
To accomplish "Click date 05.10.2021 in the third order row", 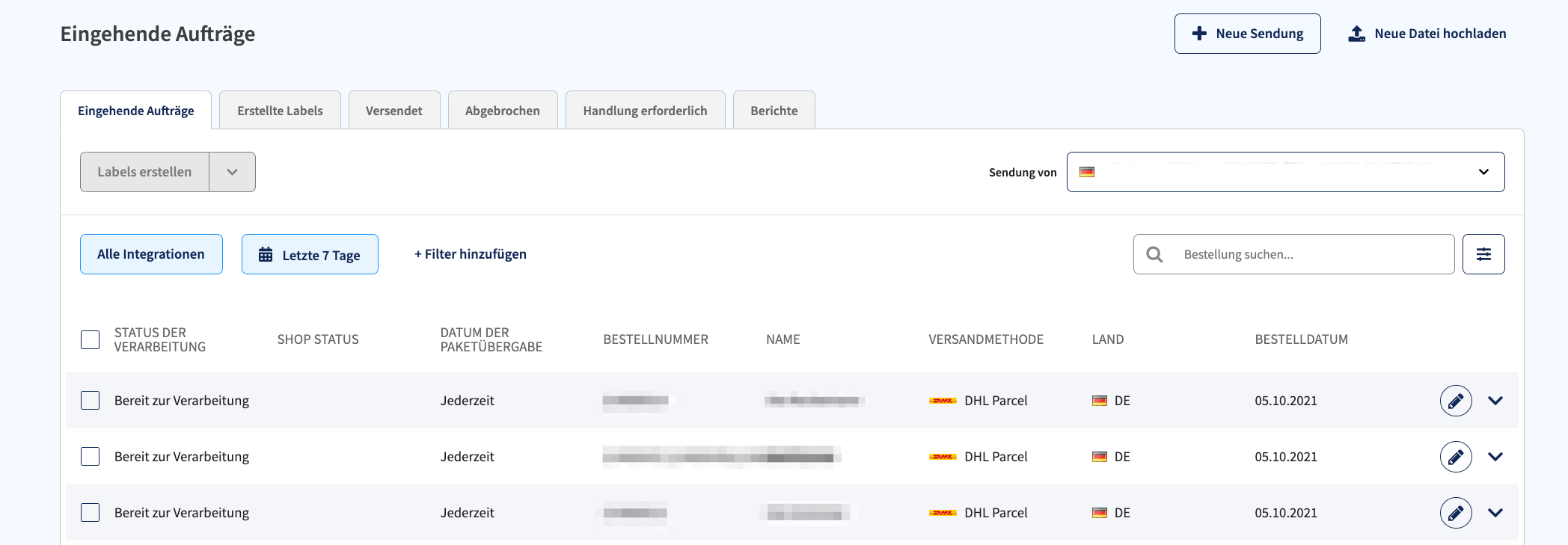I will pos(1286,513).
